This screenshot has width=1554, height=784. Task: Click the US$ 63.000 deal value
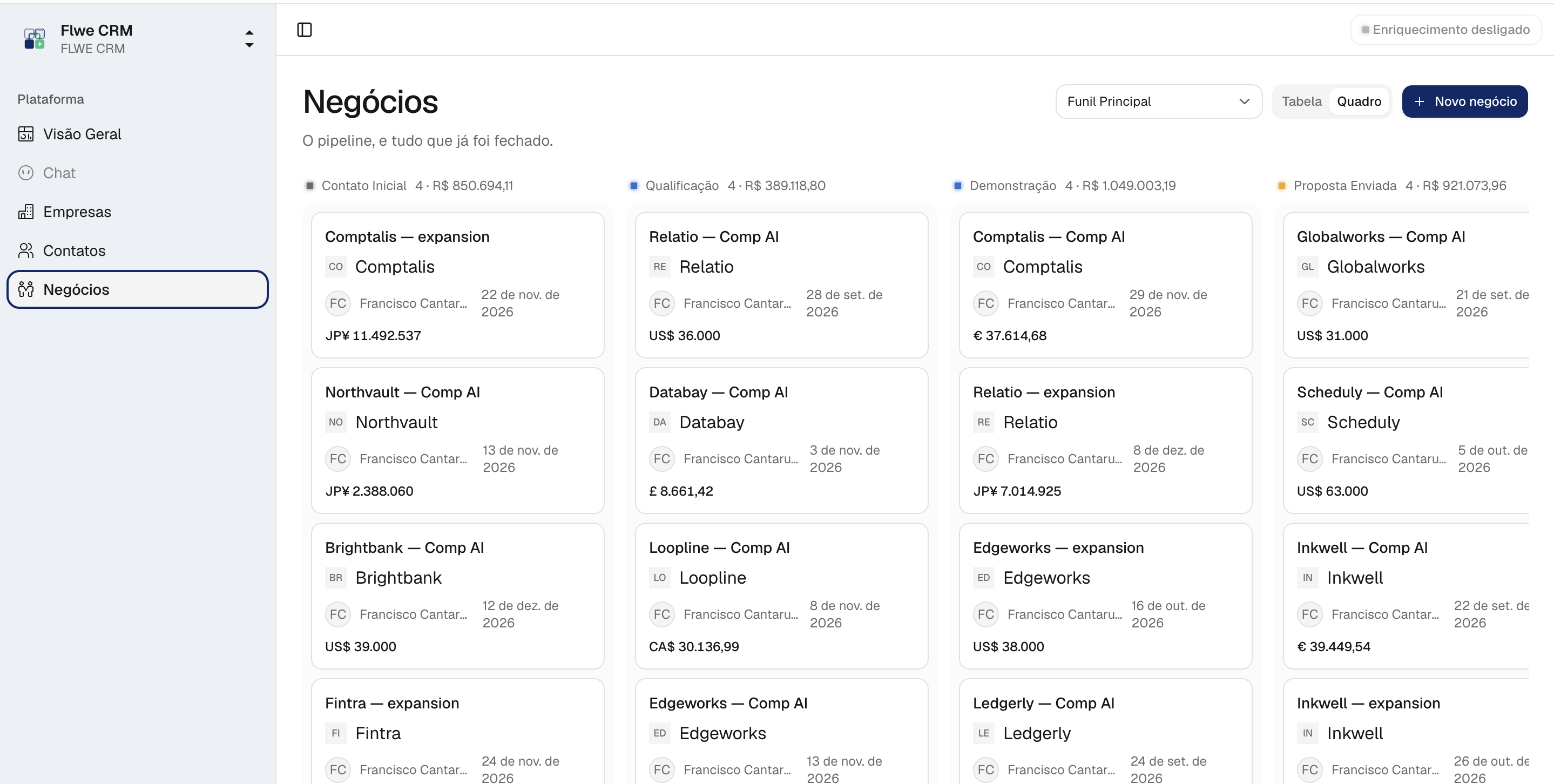pyautogui.click(x=1333, y=491)
